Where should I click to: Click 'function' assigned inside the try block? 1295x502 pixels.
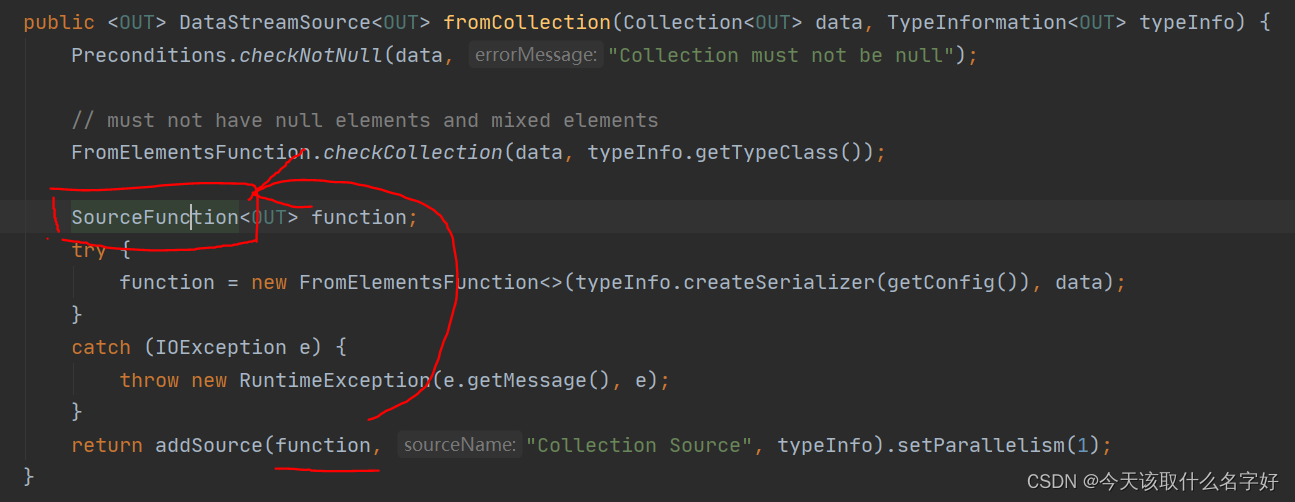167,283
